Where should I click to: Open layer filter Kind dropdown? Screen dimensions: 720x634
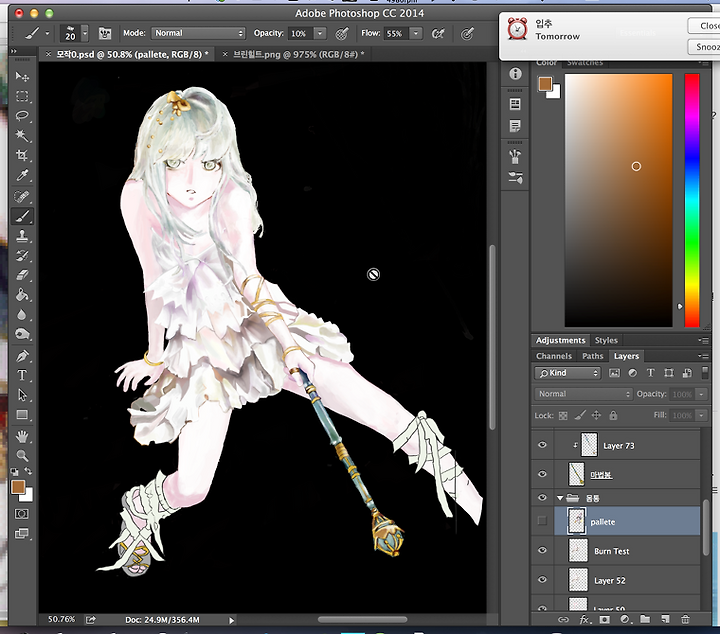tap(568, 373)
